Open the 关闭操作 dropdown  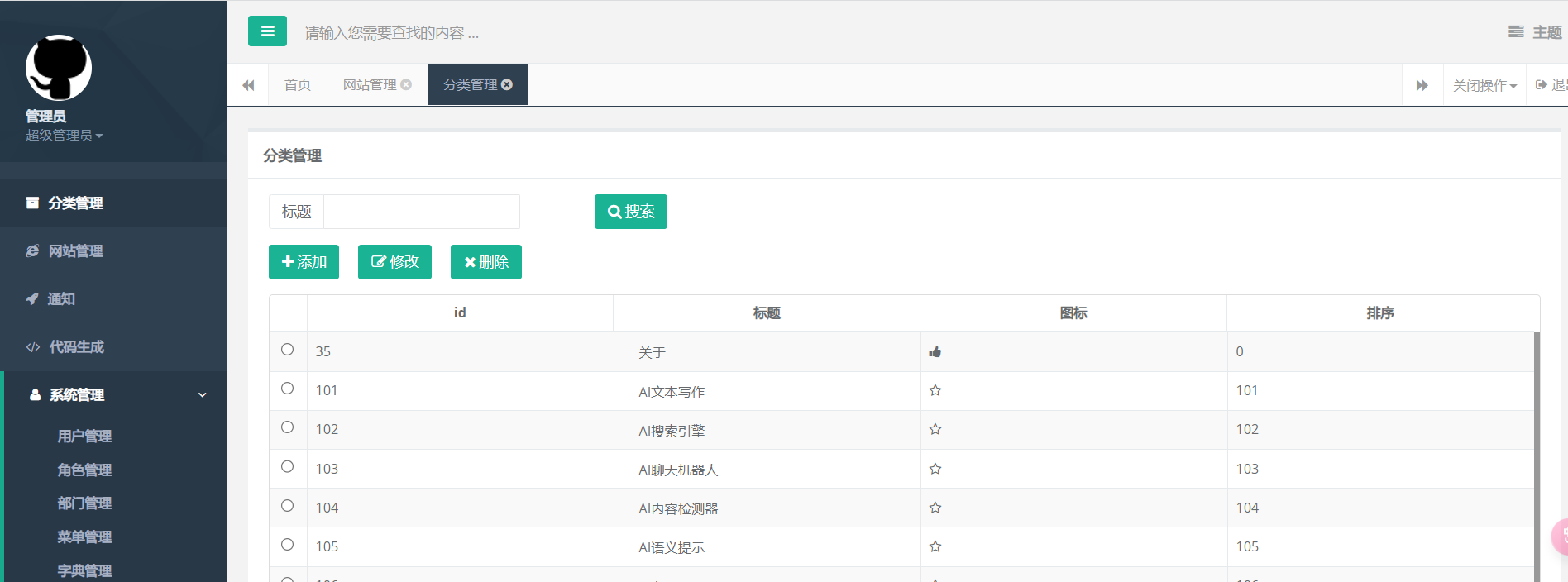click(1484, 86)
